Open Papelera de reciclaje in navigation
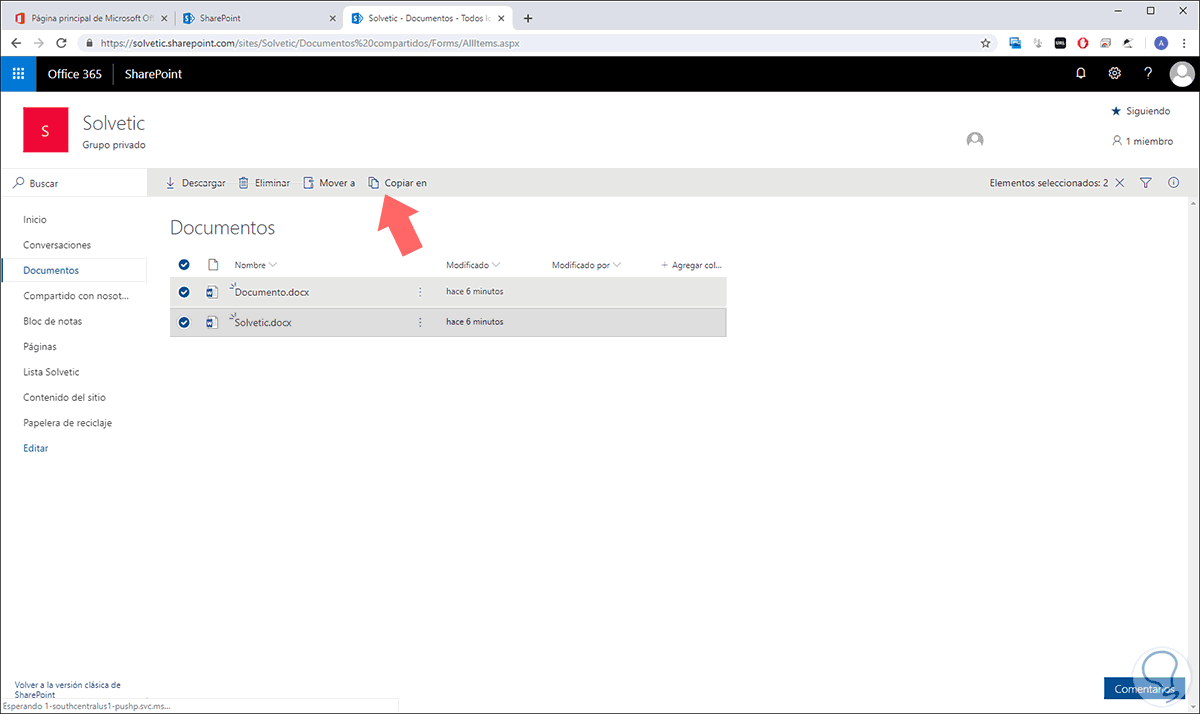The width and height of the screenshot is (1200, 714). tap(68, 423)
